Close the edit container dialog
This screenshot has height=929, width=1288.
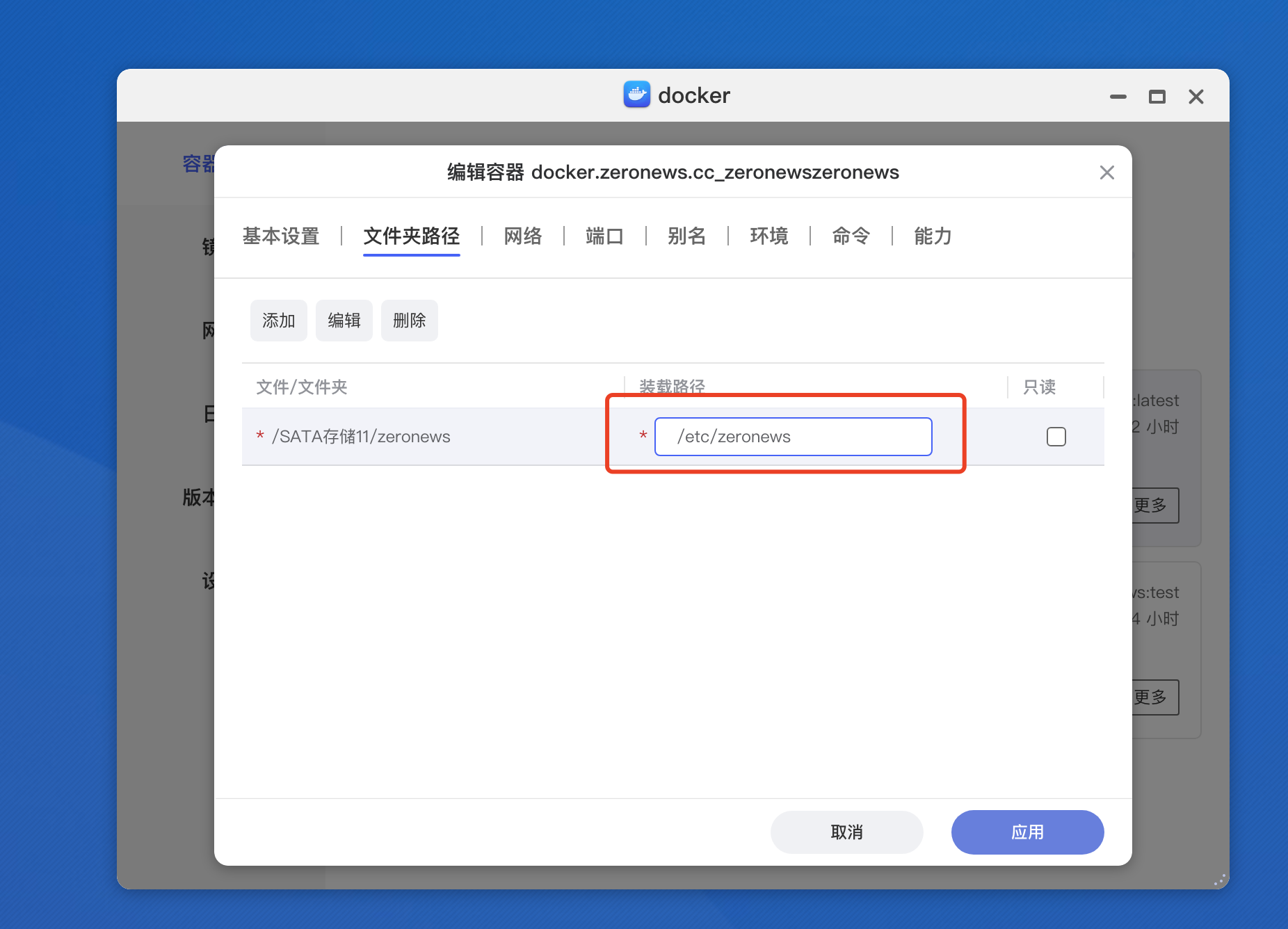pos(1106,172)
